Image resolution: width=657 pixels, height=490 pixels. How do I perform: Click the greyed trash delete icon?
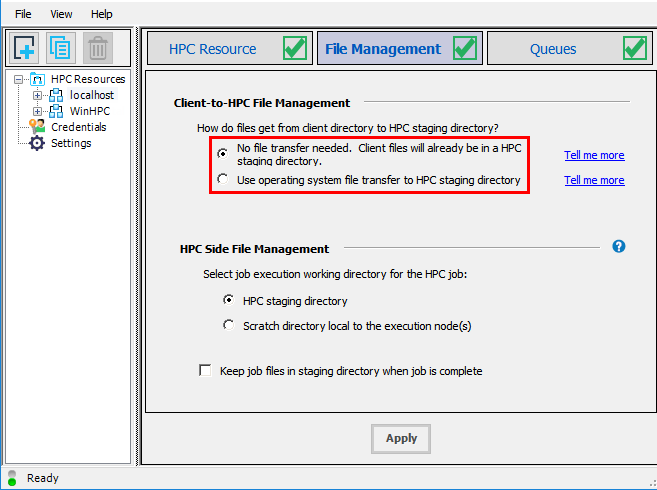98,47
